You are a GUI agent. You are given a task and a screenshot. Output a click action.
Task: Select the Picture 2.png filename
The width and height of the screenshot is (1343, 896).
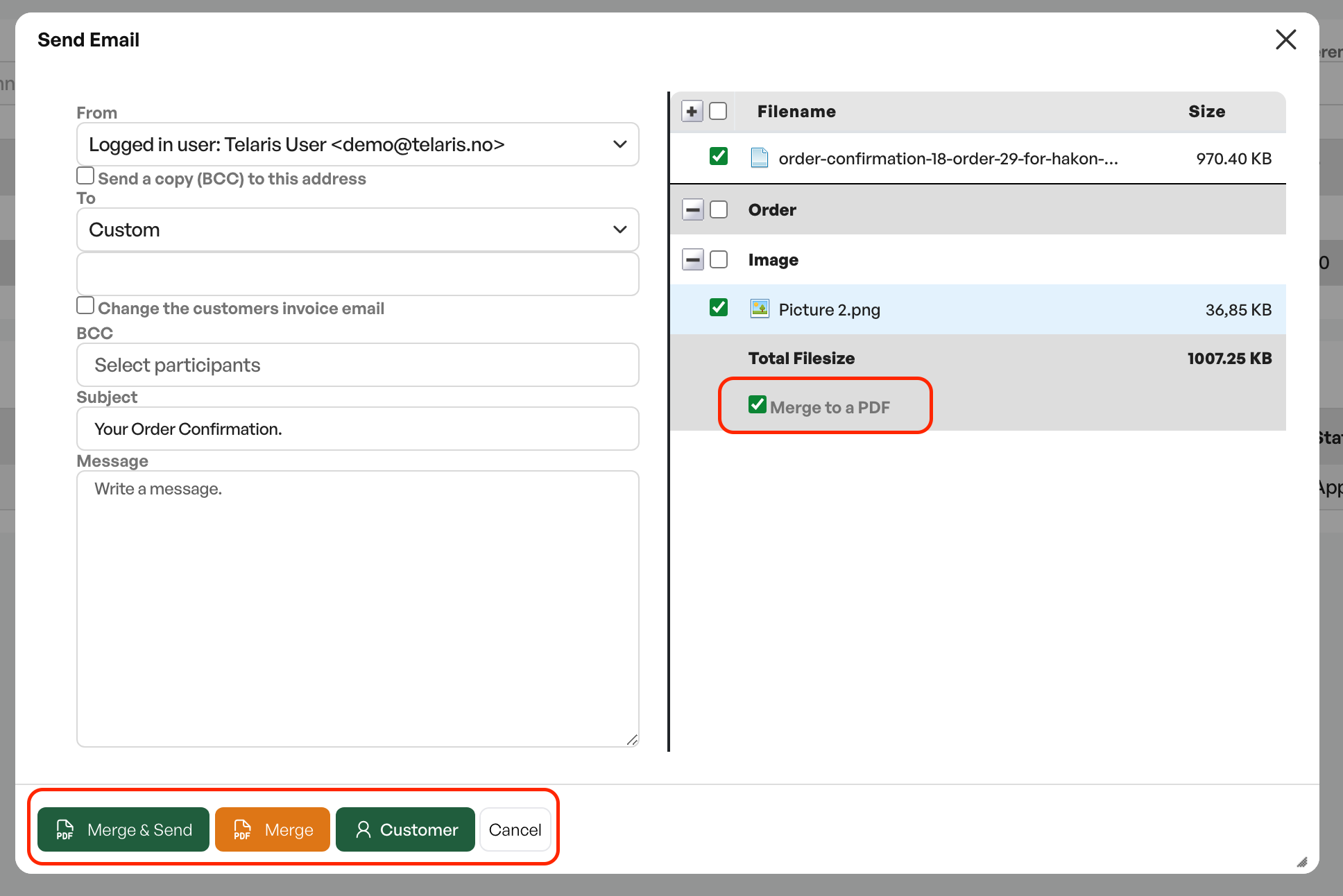click(830, 310)
